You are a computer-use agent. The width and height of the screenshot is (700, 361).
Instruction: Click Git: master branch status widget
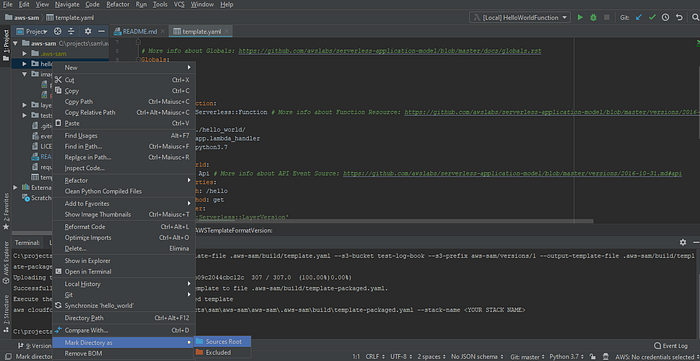click(528, 357)
